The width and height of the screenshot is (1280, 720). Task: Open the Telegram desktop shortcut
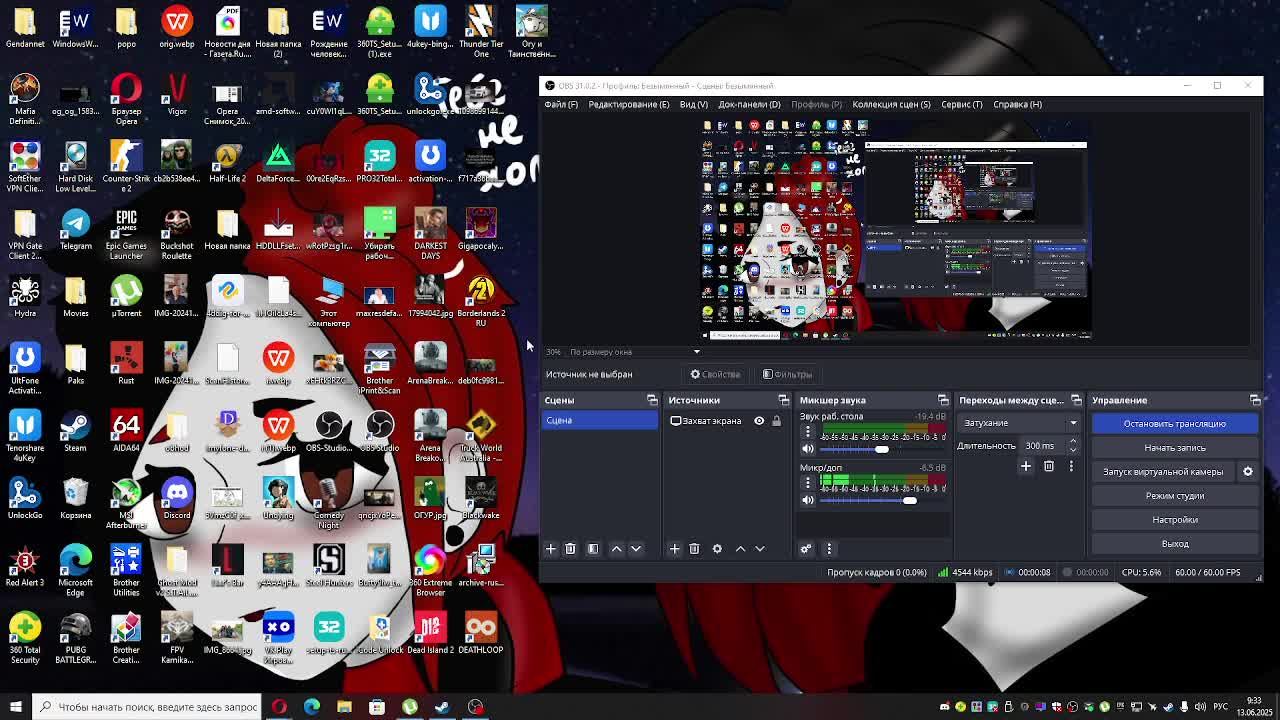click(x=75, y=229)
